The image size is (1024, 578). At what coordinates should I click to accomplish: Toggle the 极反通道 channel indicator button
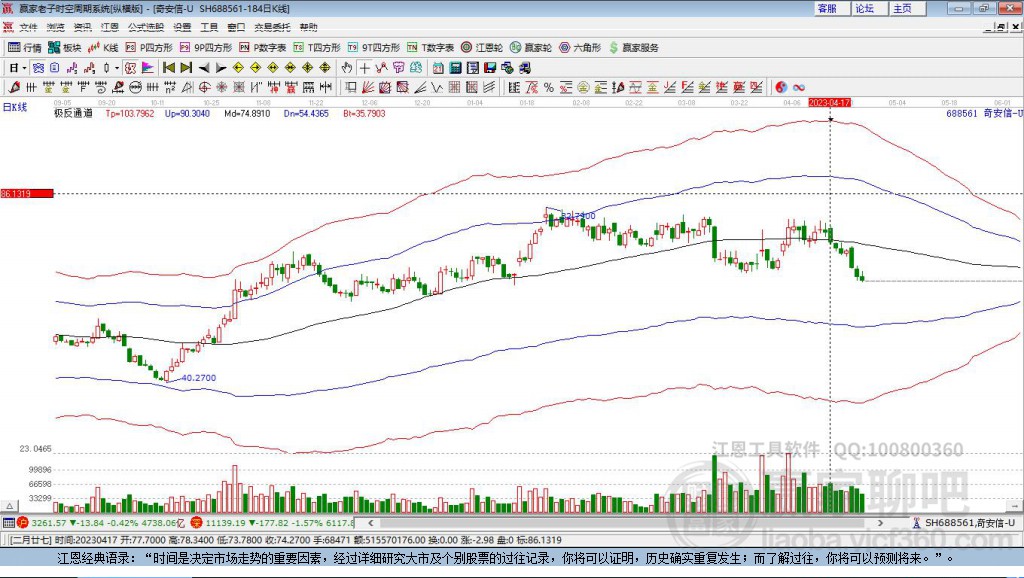click(x=73, y=114)
